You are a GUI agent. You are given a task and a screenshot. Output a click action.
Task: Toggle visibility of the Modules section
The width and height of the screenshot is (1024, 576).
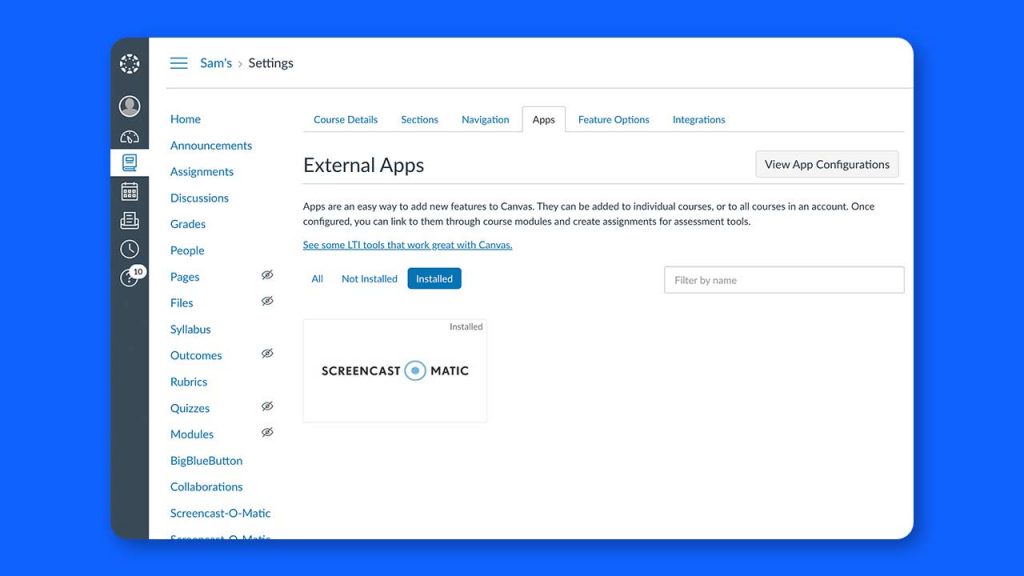268,431
